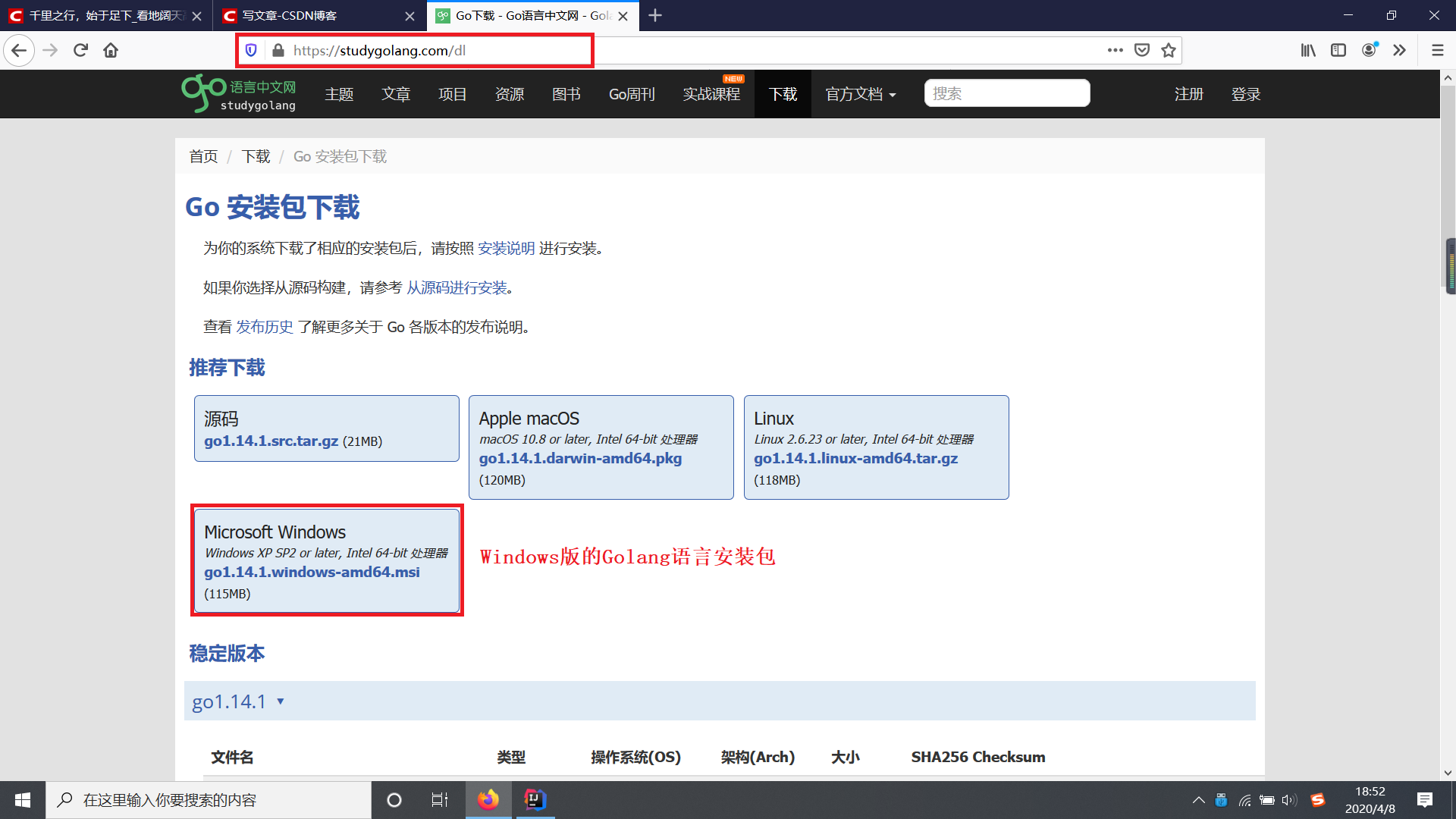1456x819 pixels.
Task: Open the 文章 nav menu item
Action: tap(396, 94)
